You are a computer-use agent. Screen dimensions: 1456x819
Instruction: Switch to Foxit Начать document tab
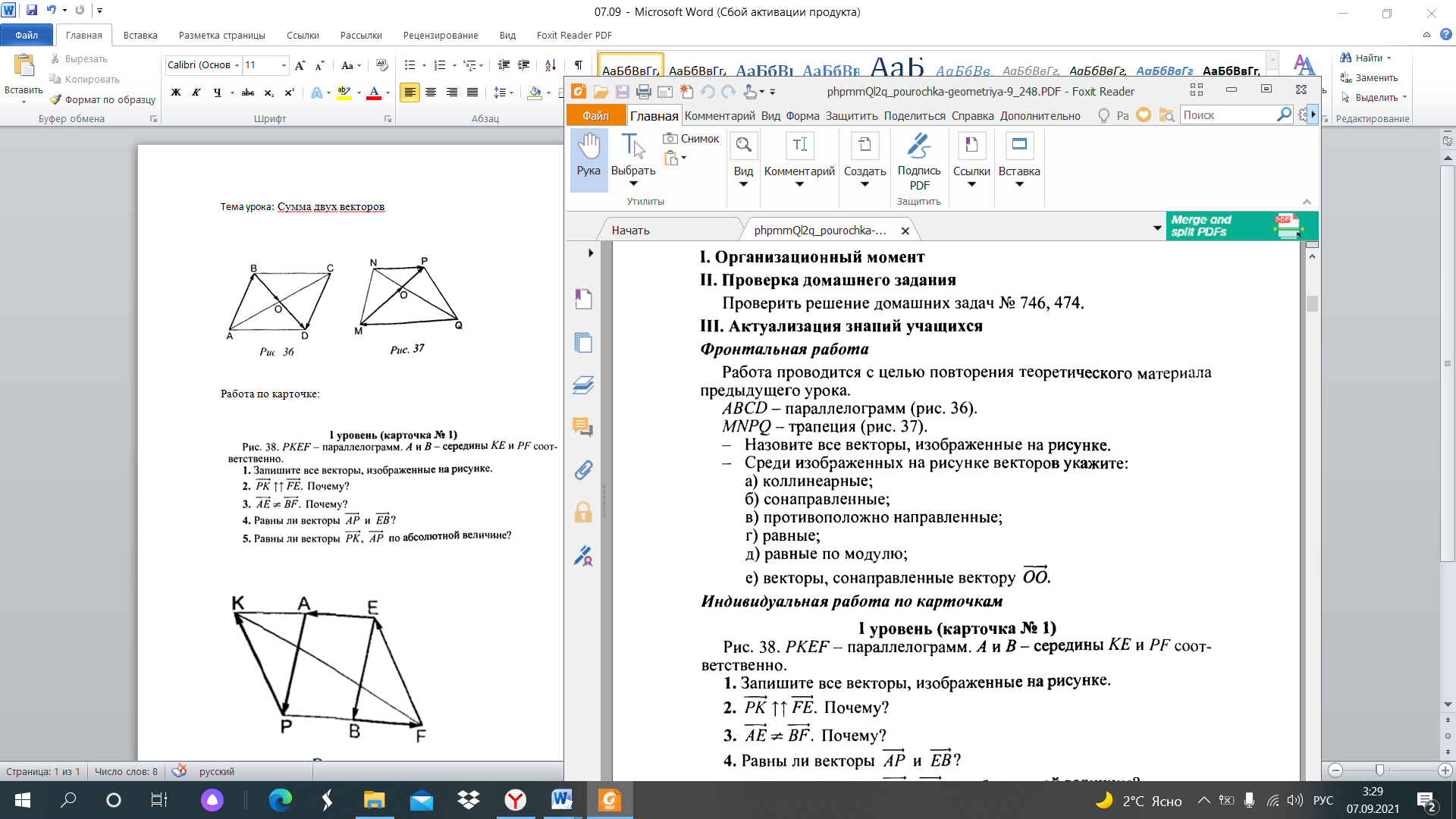point(631,230)
